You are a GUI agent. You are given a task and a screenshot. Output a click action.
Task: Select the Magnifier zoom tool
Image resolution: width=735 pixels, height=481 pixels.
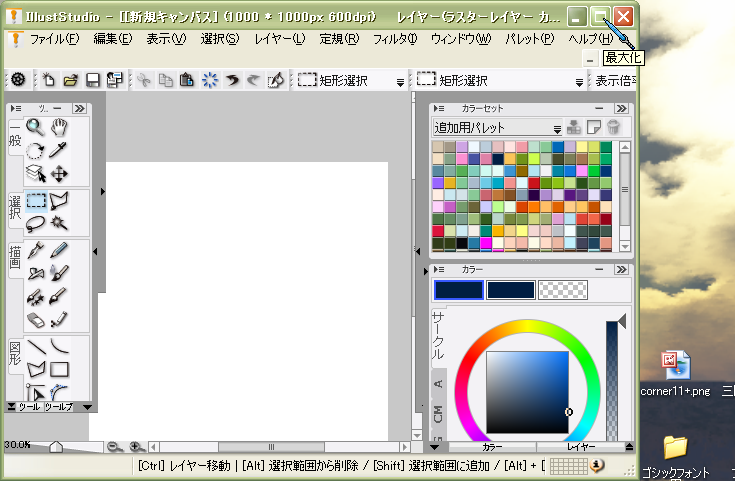tap(36, 127)
